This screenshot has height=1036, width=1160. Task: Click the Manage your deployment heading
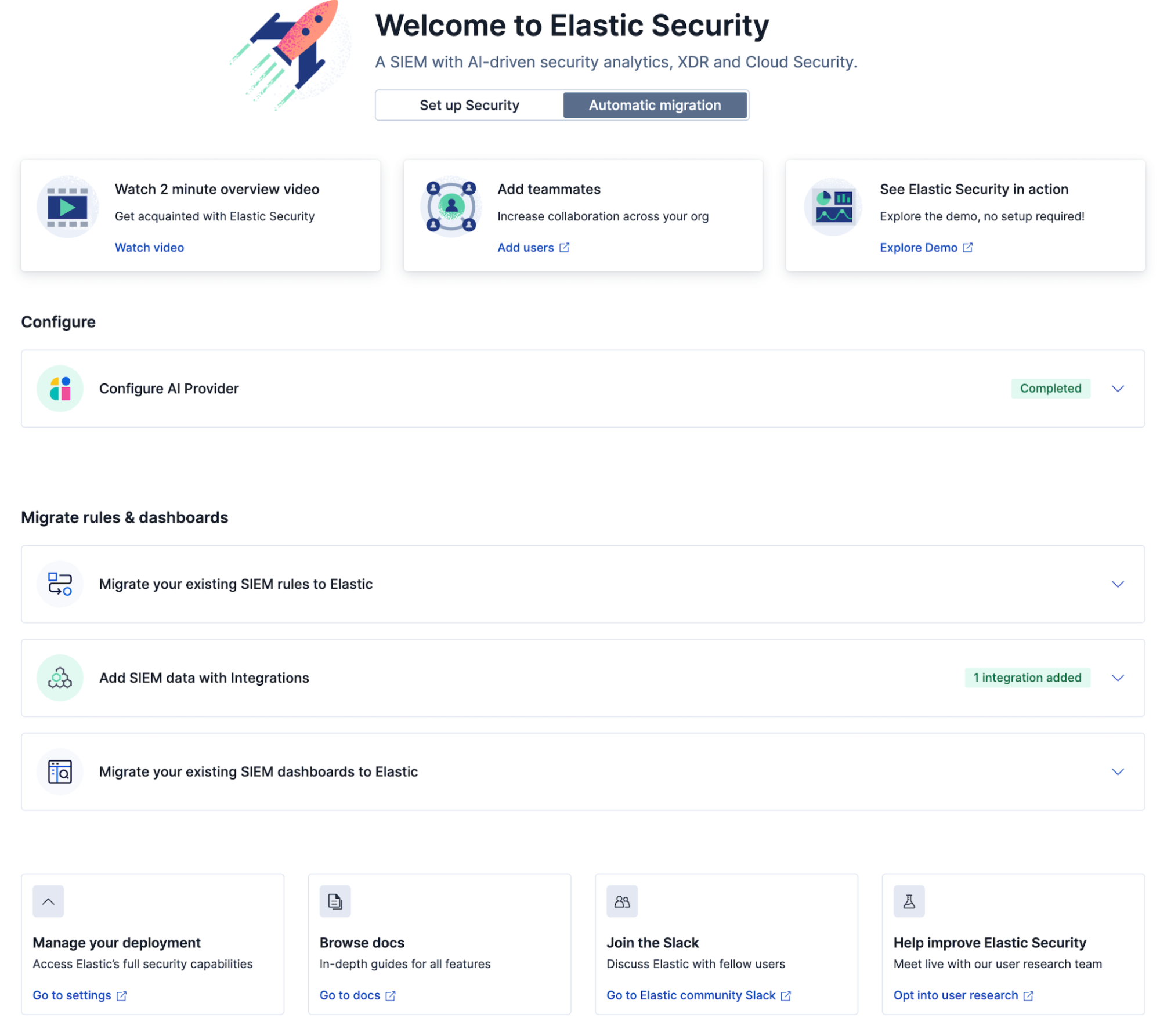(x=117, y=943)
